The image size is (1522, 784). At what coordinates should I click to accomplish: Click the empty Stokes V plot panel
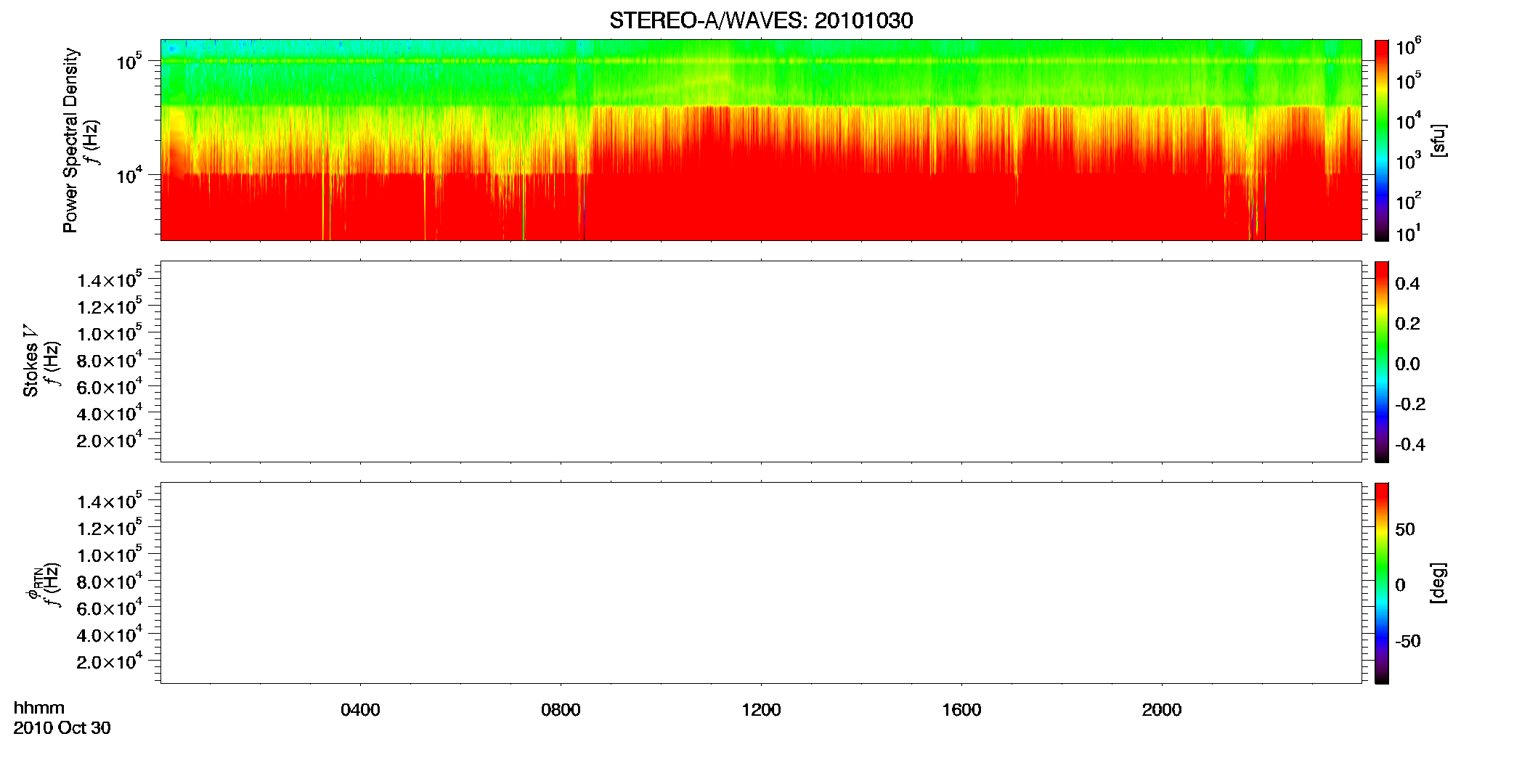(x=761, y=361)
